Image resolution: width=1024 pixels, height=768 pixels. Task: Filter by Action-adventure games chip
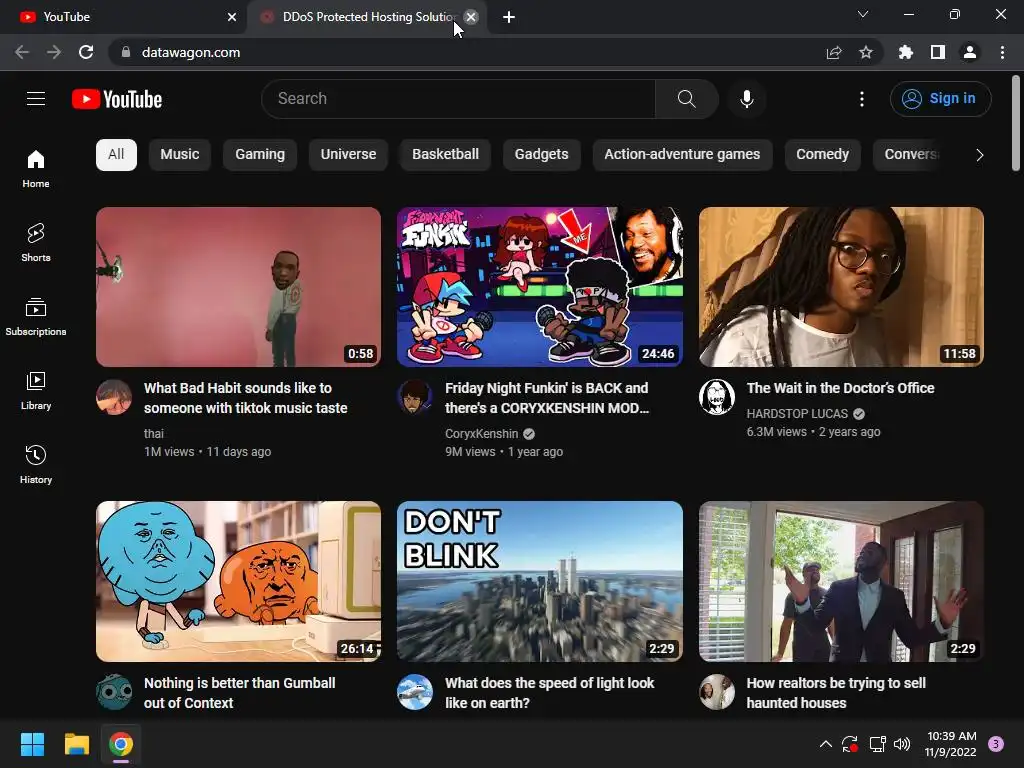click(682, 155)
